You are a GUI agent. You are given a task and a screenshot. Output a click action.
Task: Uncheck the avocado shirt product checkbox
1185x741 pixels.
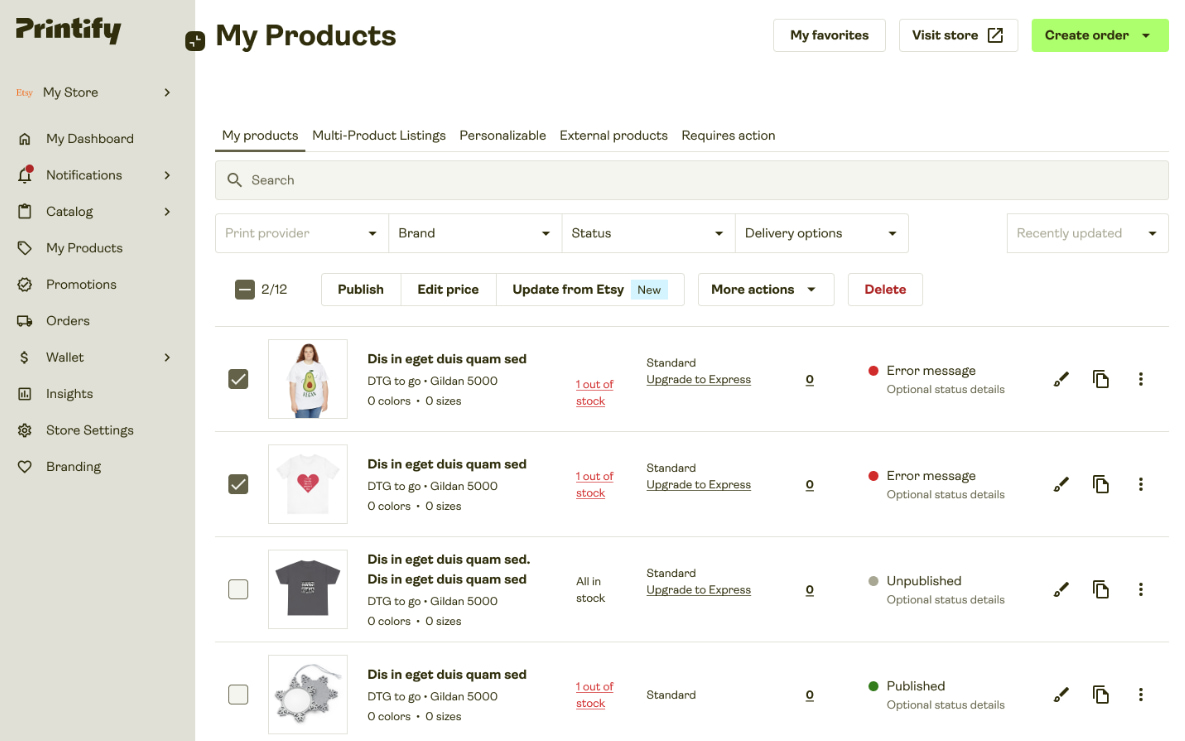coord(238,379)
